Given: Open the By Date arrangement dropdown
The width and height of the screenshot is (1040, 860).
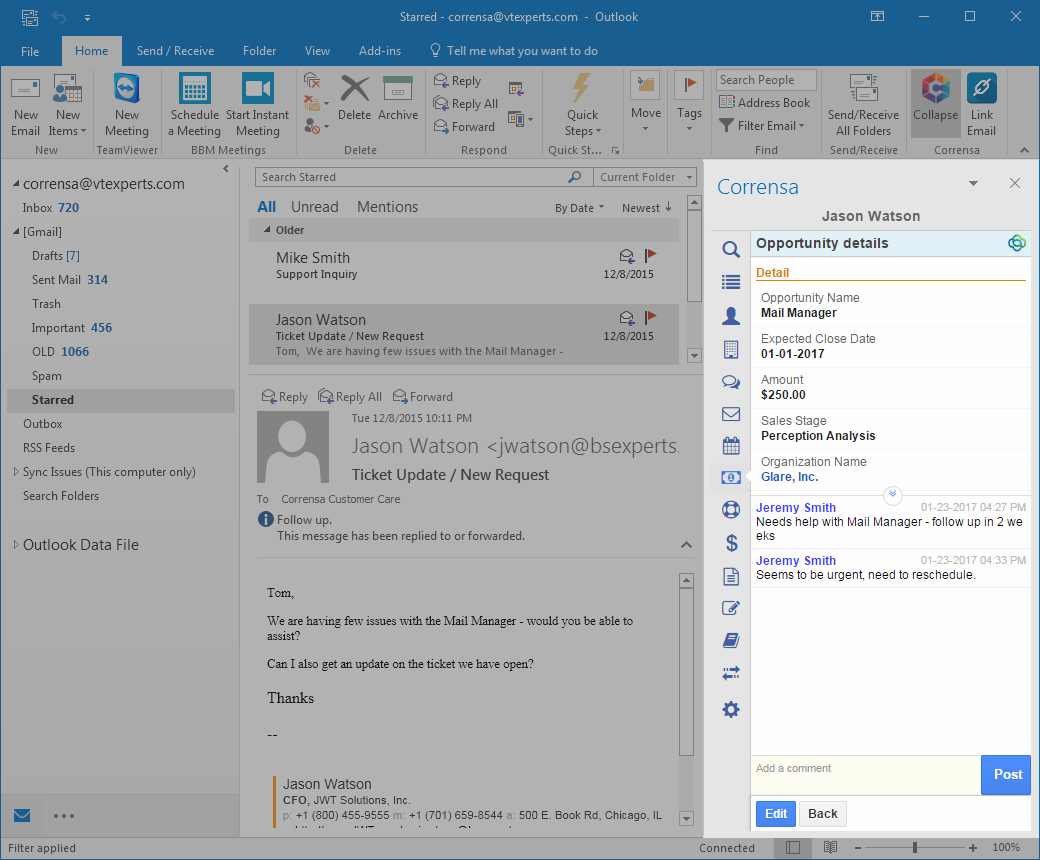Looking at the screenshot, I should coord(579,208).
